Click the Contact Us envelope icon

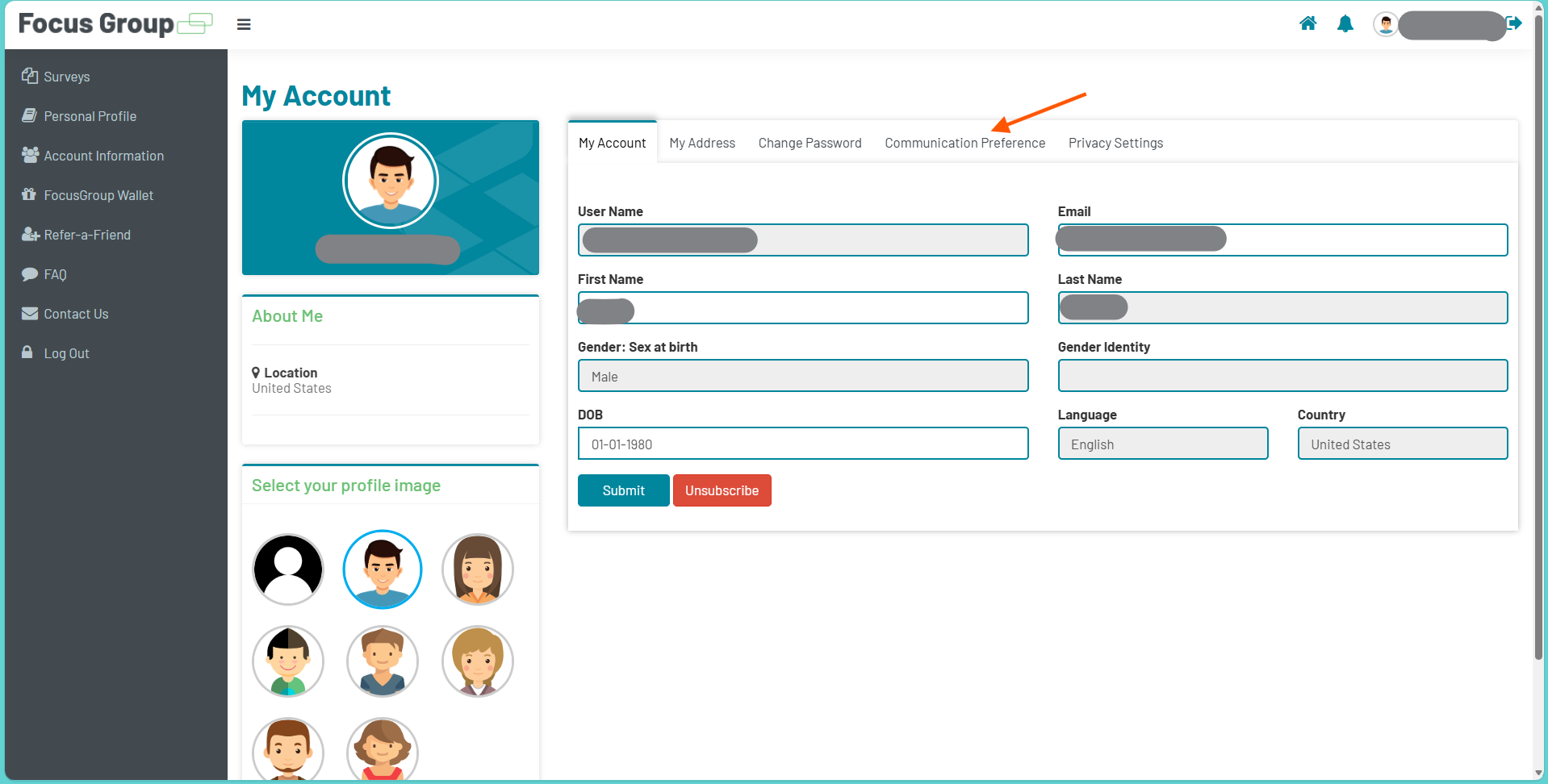point(30,313)
